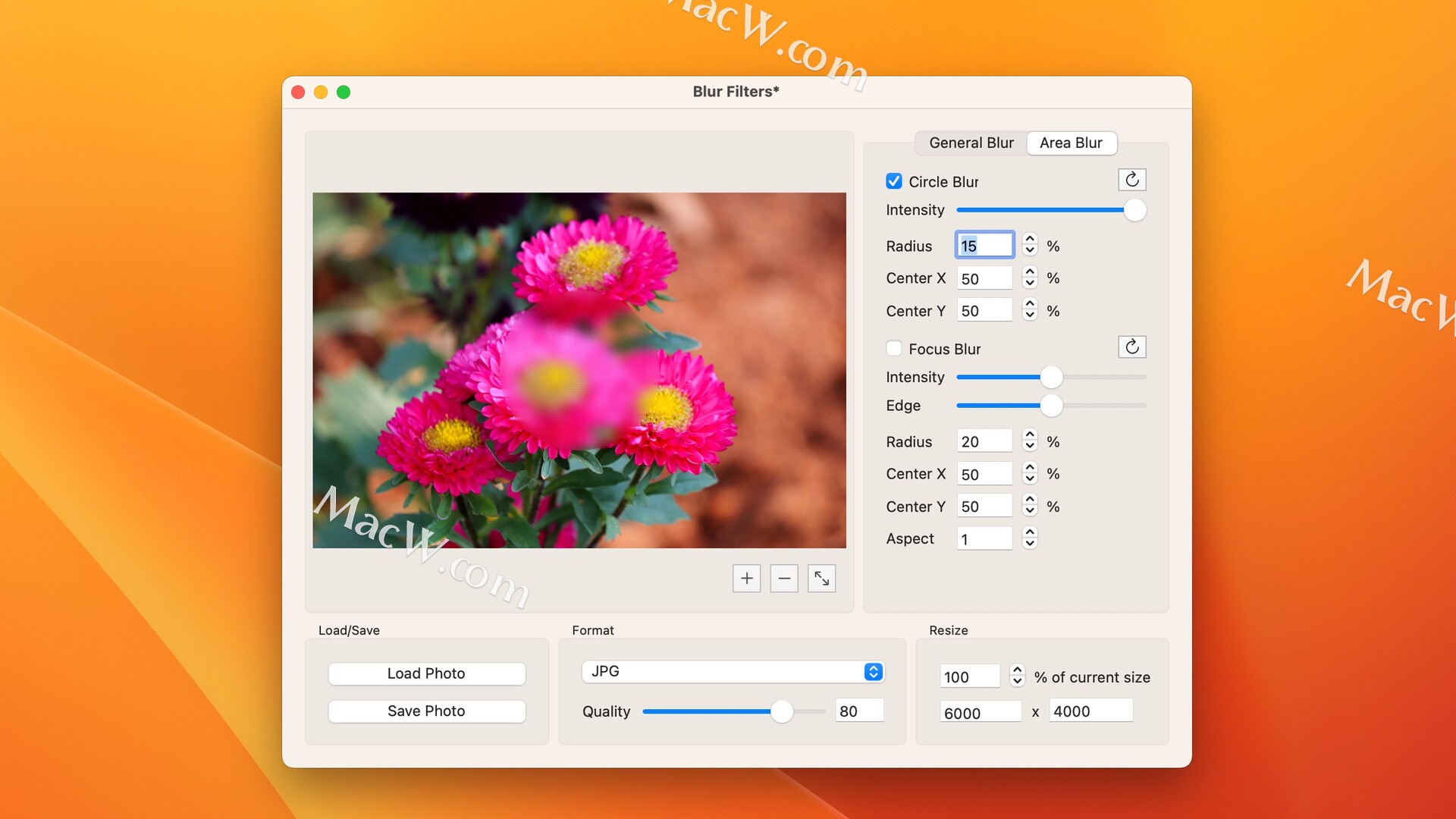
Task: Click the Save Photo button
Action: point(426,711)
